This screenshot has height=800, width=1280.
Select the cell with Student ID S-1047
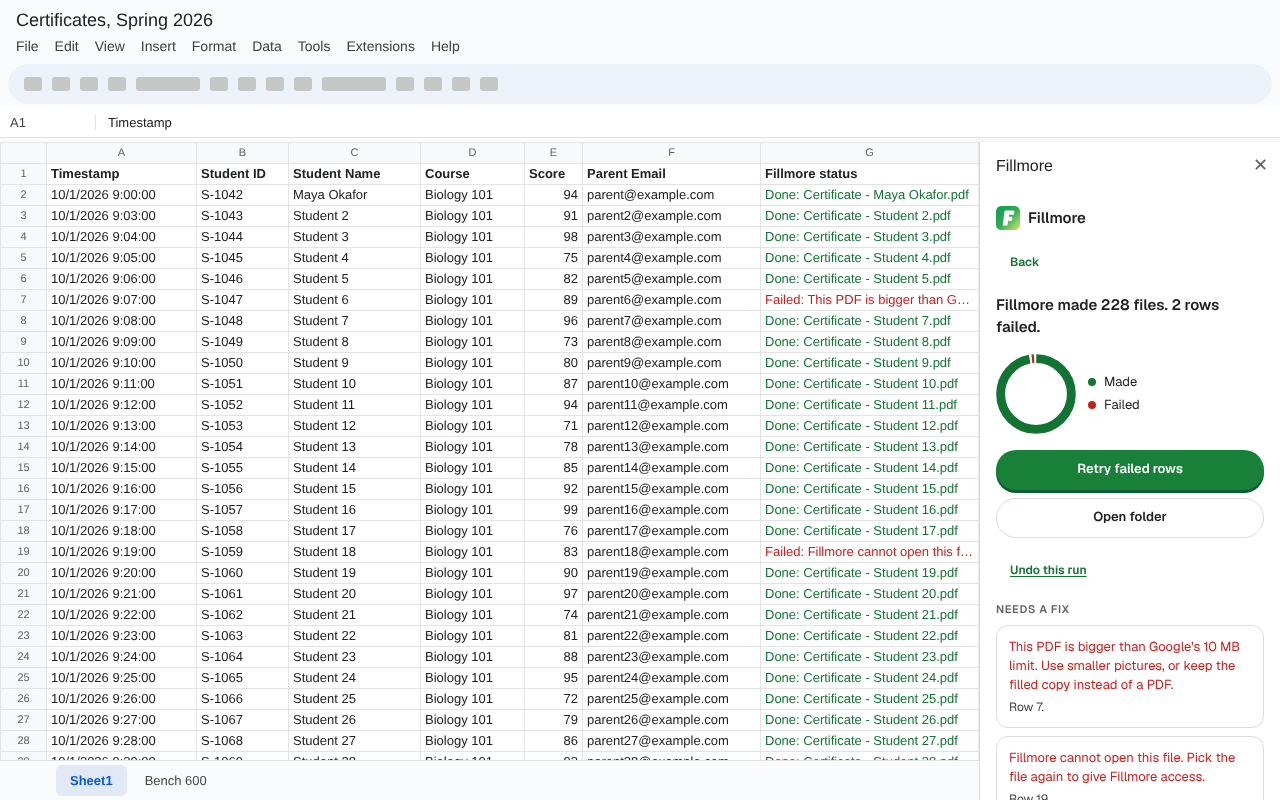[x=242, y=299]
